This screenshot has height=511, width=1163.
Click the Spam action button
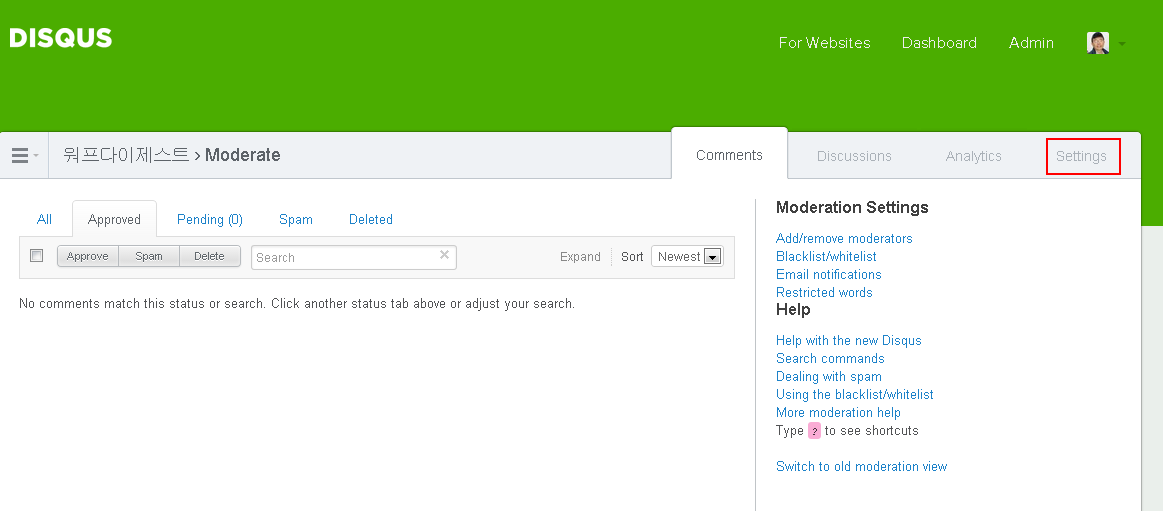coord(149,256)
